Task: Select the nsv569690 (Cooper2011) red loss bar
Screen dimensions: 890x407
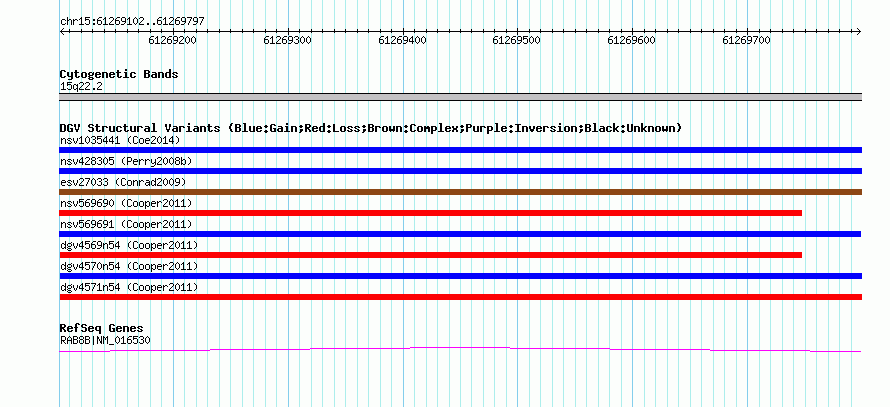Action: (x=430, y=213)
